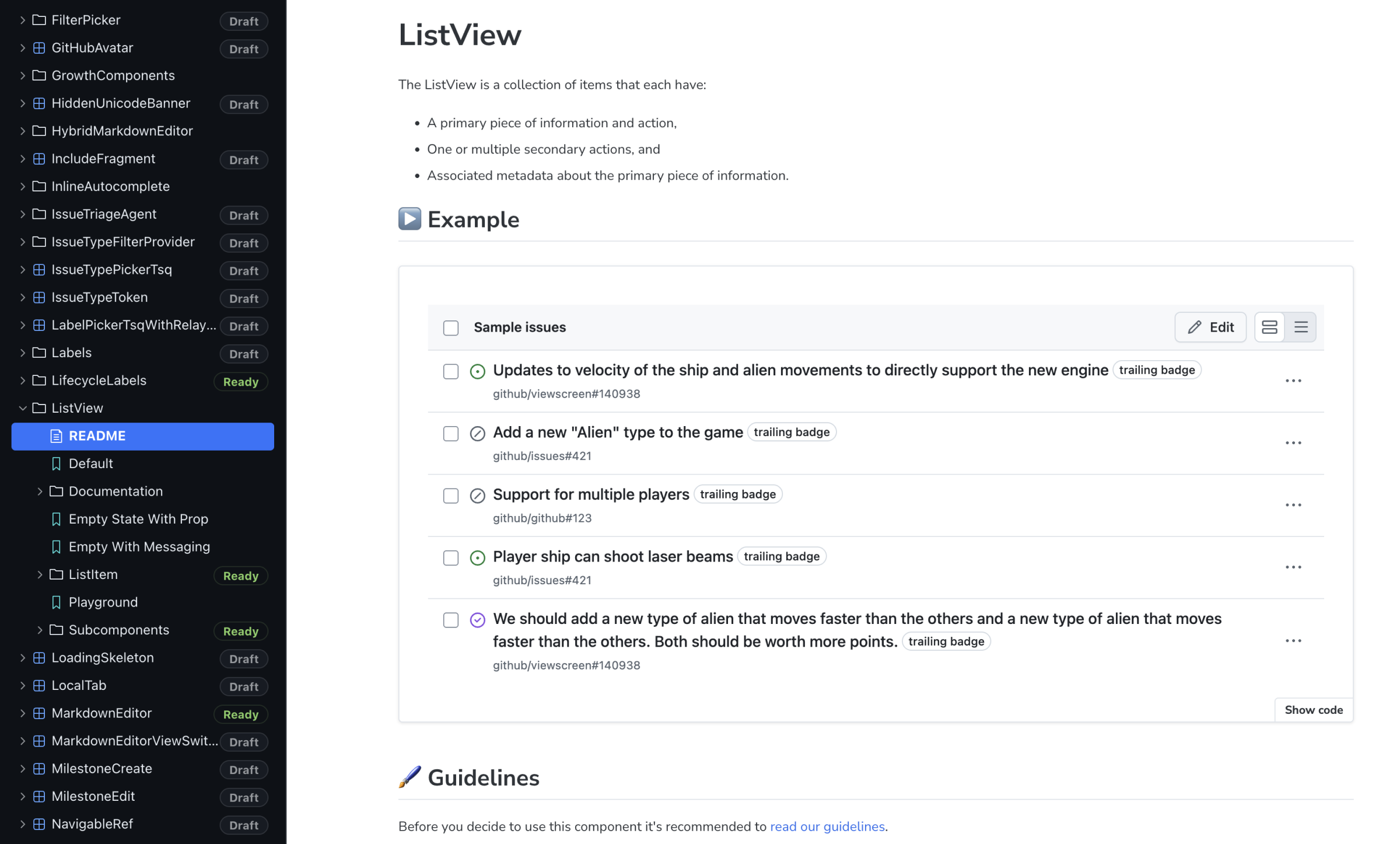
Task: Click the open-issue status icon on laser beams issue
Action: coord(477,558)
